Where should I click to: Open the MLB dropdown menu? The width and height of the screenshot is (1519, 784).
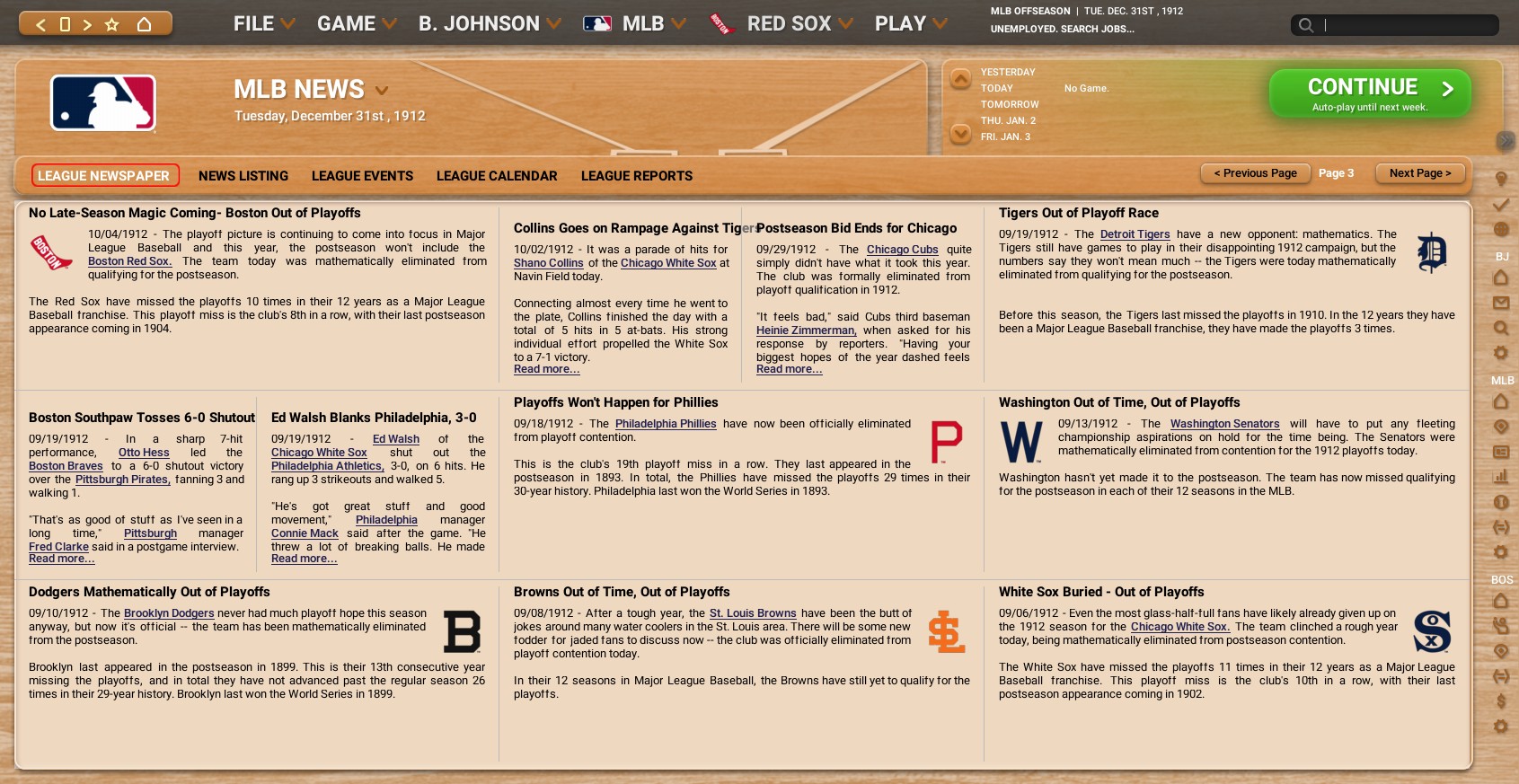[x=654, y=24]
